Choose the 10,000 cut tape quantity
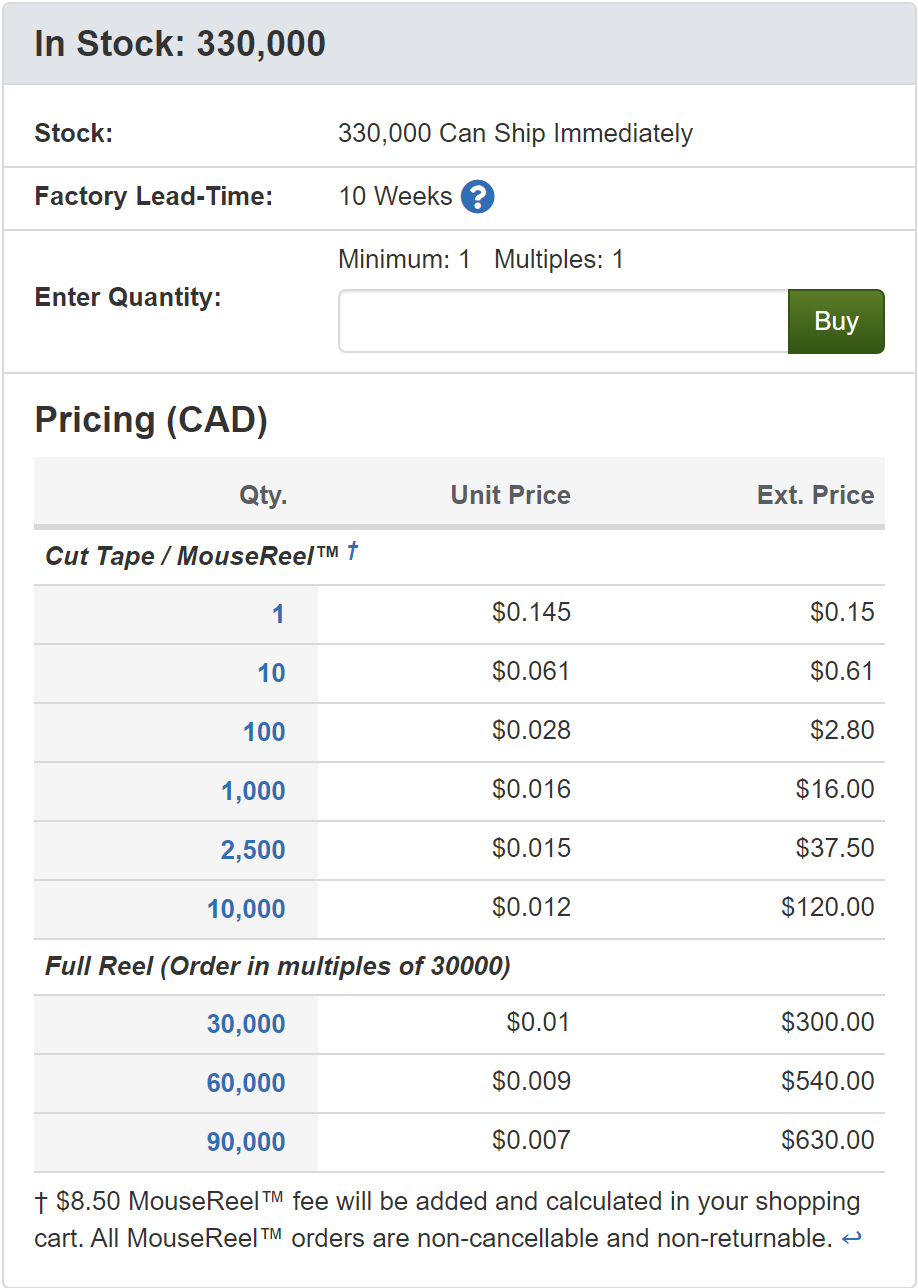Image resolution: width=918 pixels, height=1288 pixels. (246, 909)
